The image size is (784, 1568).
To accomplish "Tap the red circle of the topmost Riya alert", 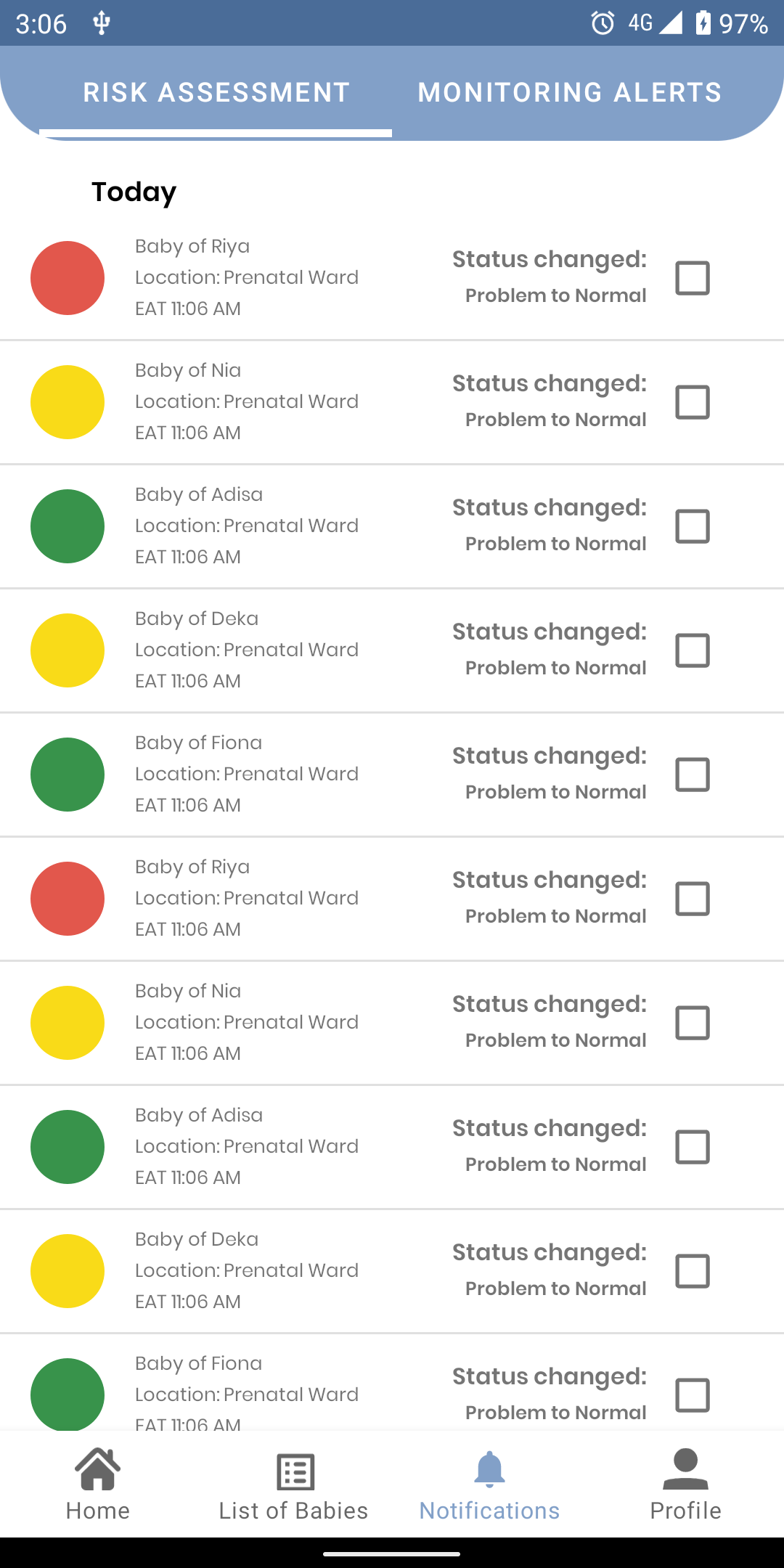I will click(68, 278).
